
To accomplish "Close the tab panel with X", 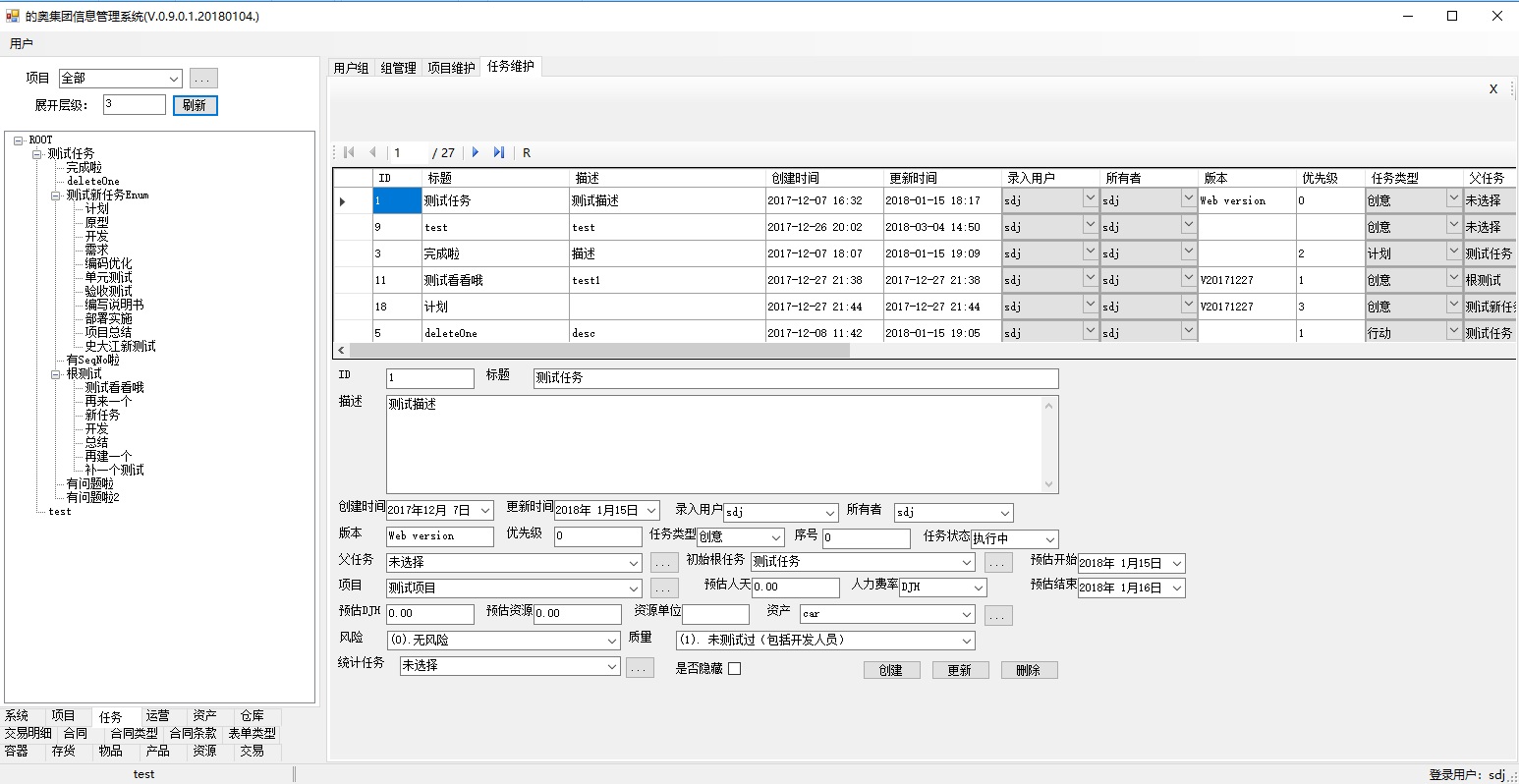I will coord(1493,89).
